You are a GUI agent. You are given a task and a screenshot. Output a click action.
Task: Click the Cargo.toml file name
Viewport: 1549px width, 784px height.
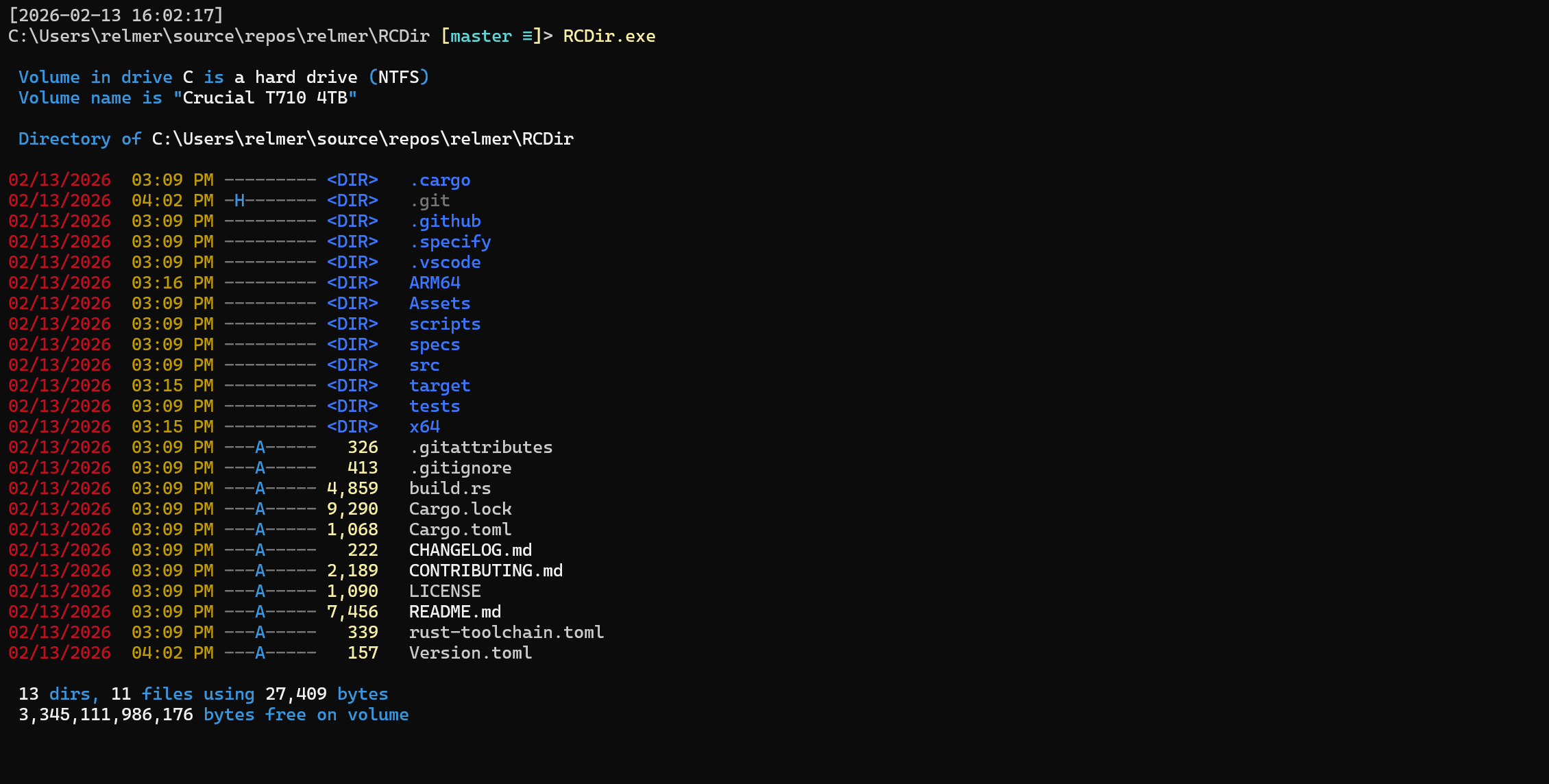click(460, 530)
